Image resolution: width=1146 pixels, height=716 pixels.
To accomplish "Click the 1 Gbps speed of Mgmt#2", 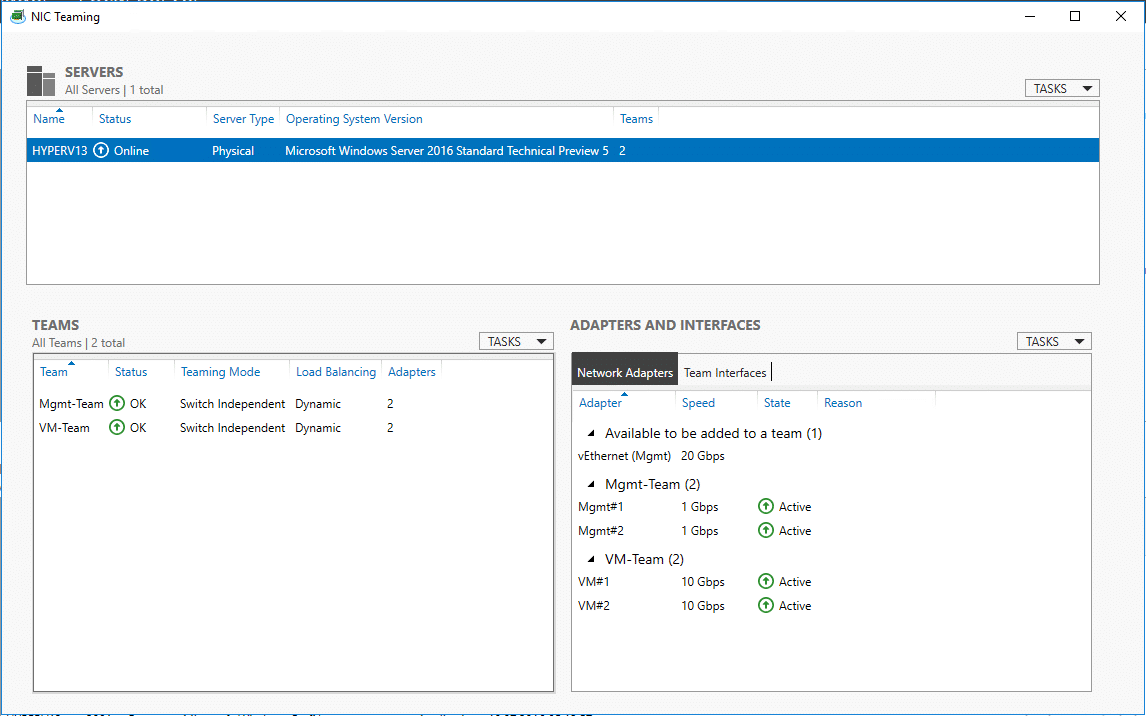I will pyautogui.click(x=700, y=530).
